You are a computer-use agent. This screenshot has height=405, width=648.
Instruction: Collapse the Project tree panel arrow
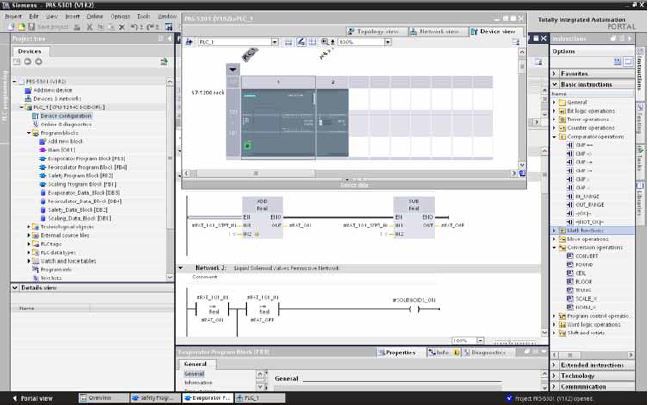point(169,38)
